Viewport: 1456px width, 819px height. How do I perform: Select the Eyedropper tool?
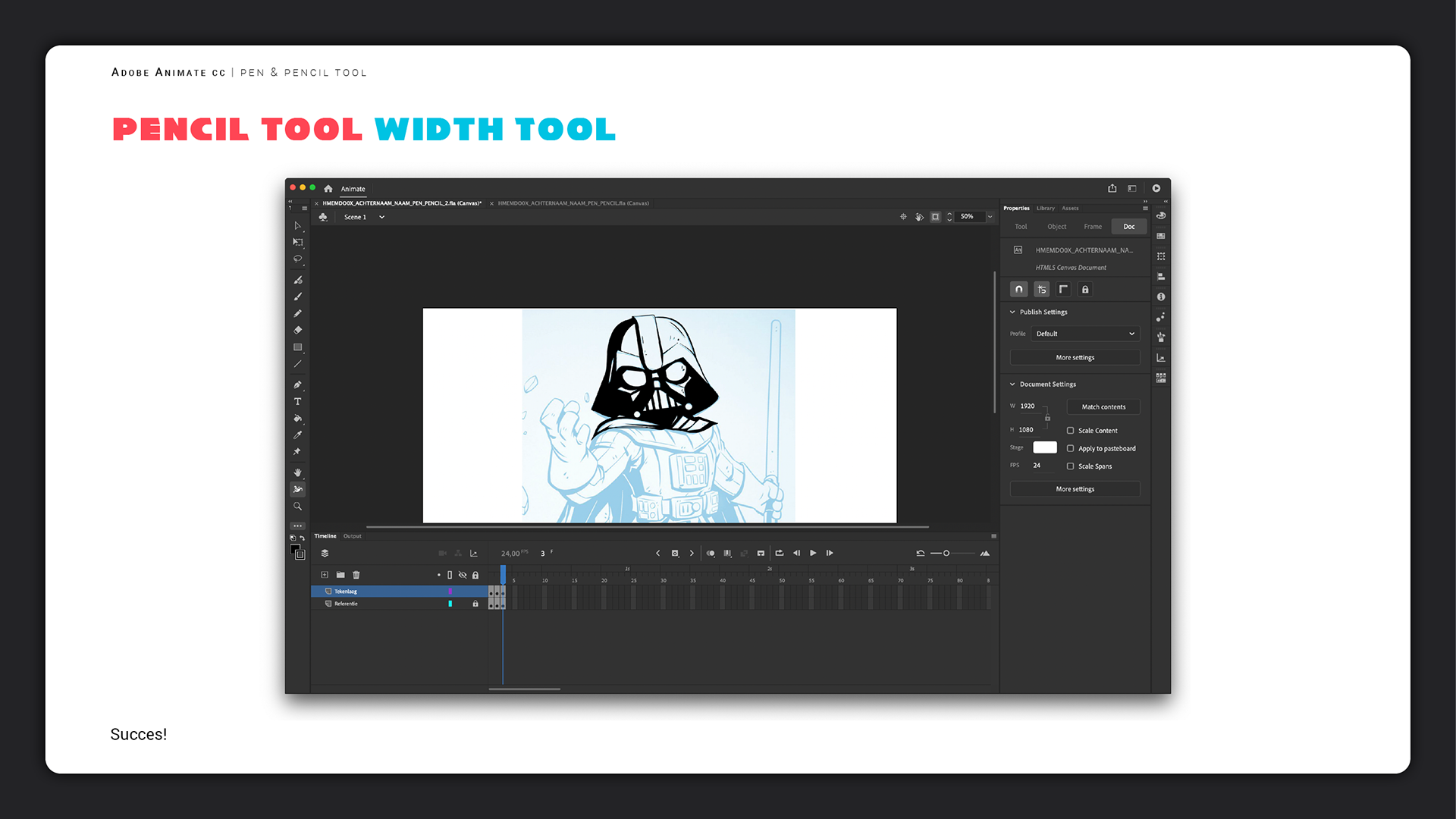pyautogui.click(x=297, y=435)
